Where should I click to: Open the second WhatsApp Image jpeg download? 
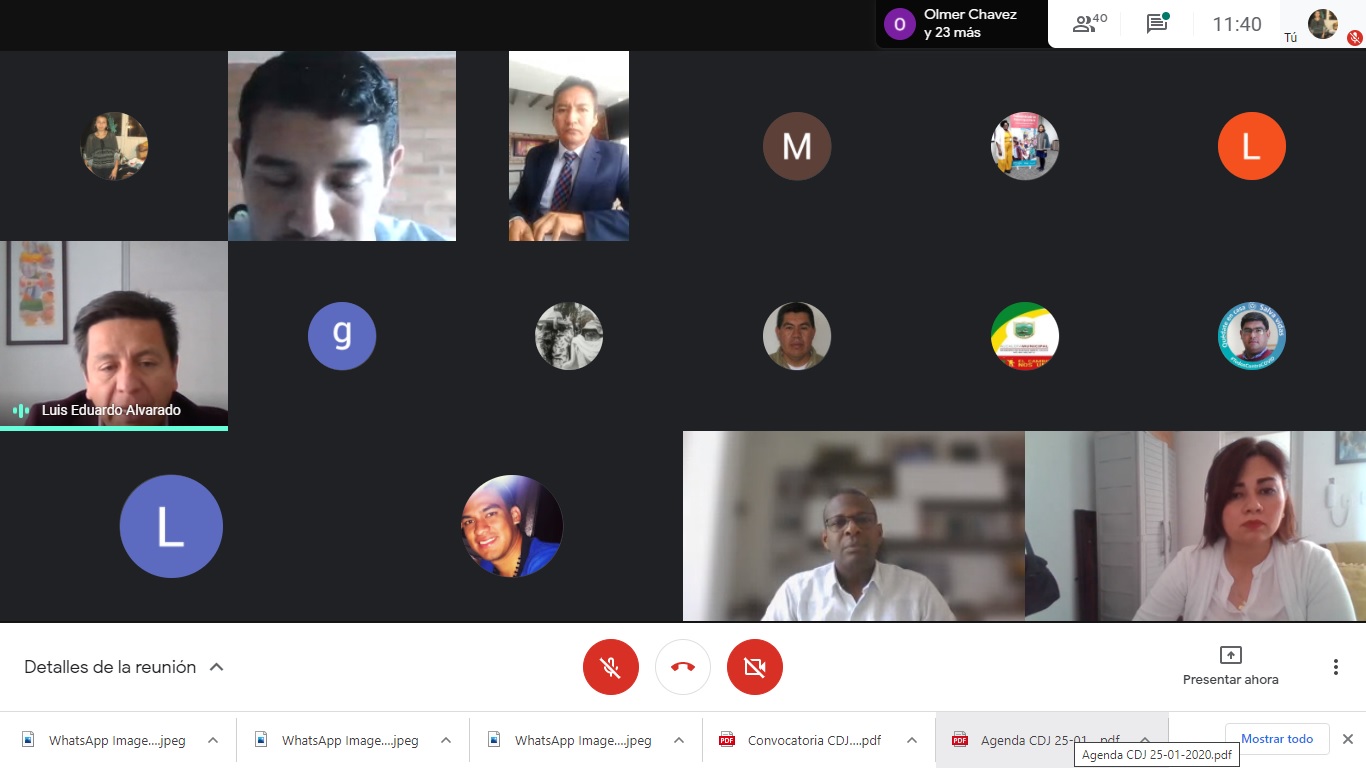(x=337, y=740)
